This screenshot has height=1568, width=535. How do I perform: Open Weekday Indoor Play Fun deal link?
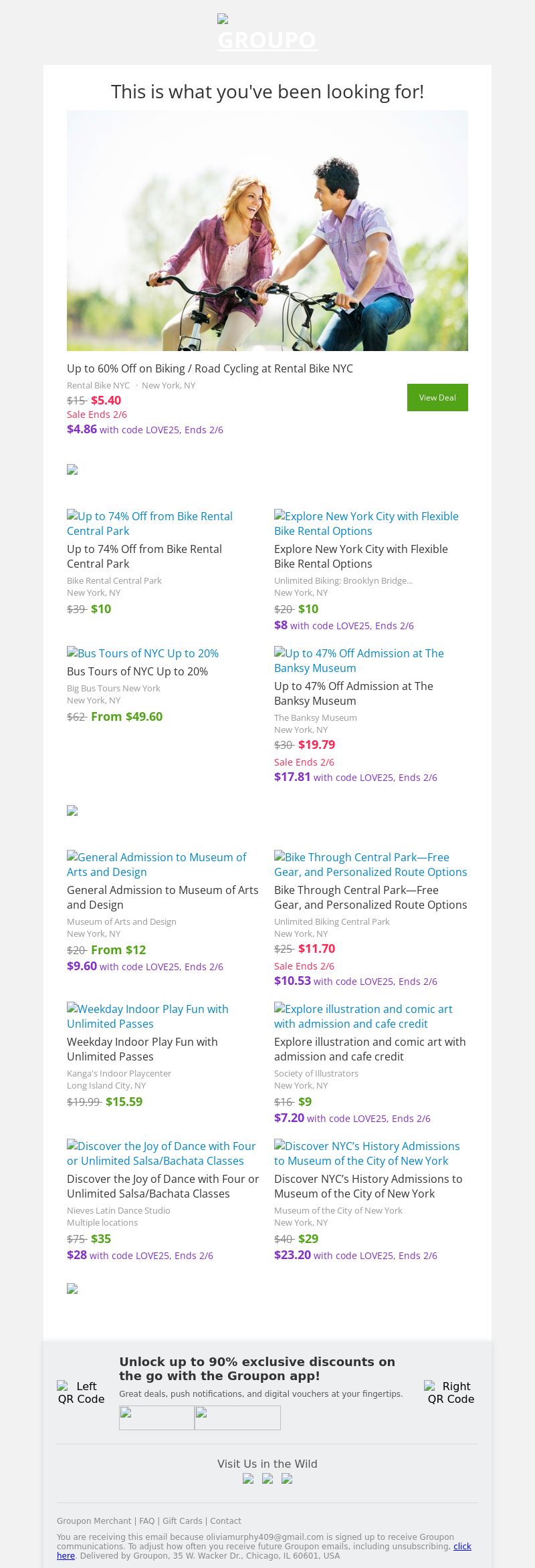(x=148, y=1016)
